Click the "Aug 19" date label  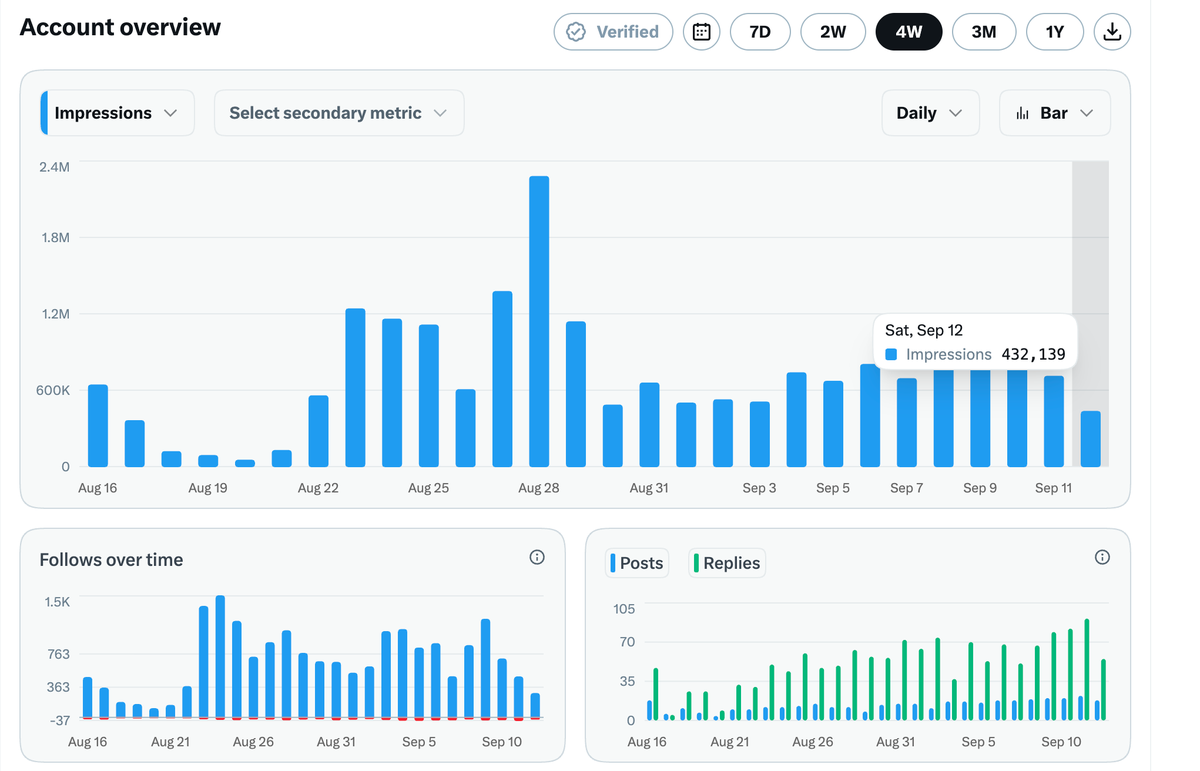207,488
